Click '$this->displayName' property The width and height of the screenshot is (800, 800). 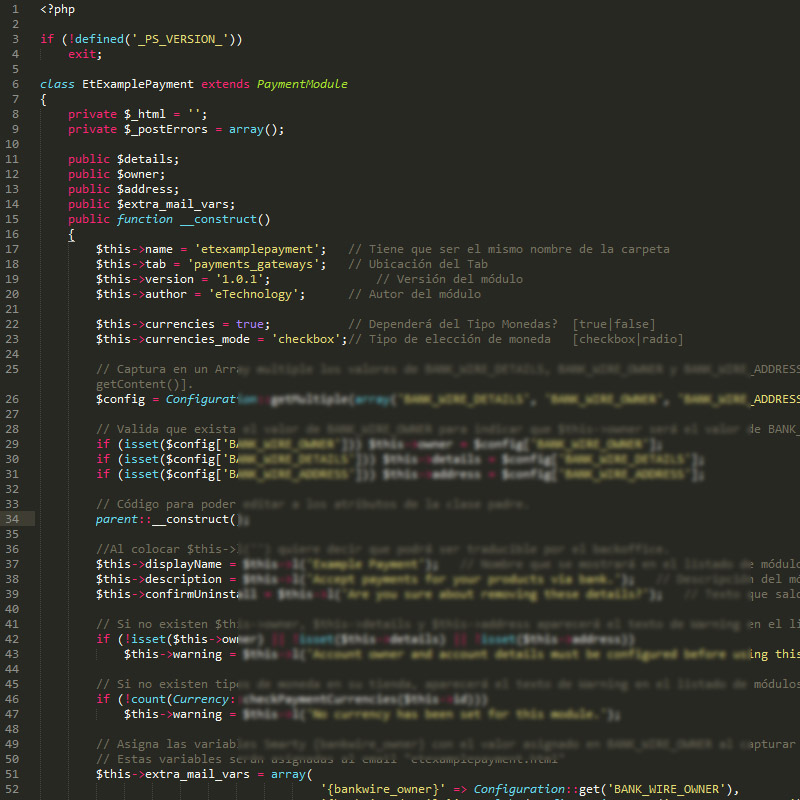[x=159, y=564]
